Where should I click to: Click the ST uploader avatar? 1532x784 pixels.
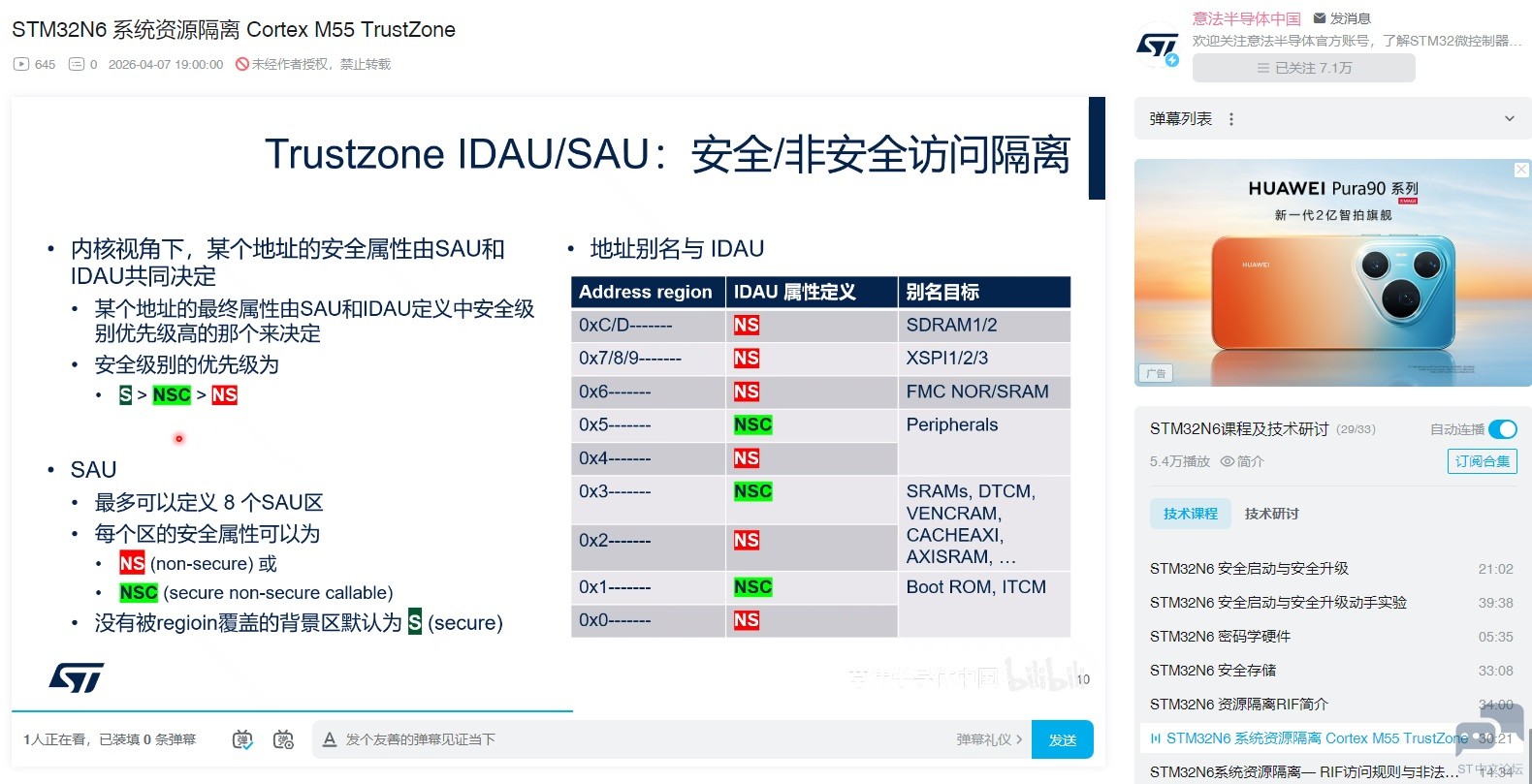(1158, 46)
